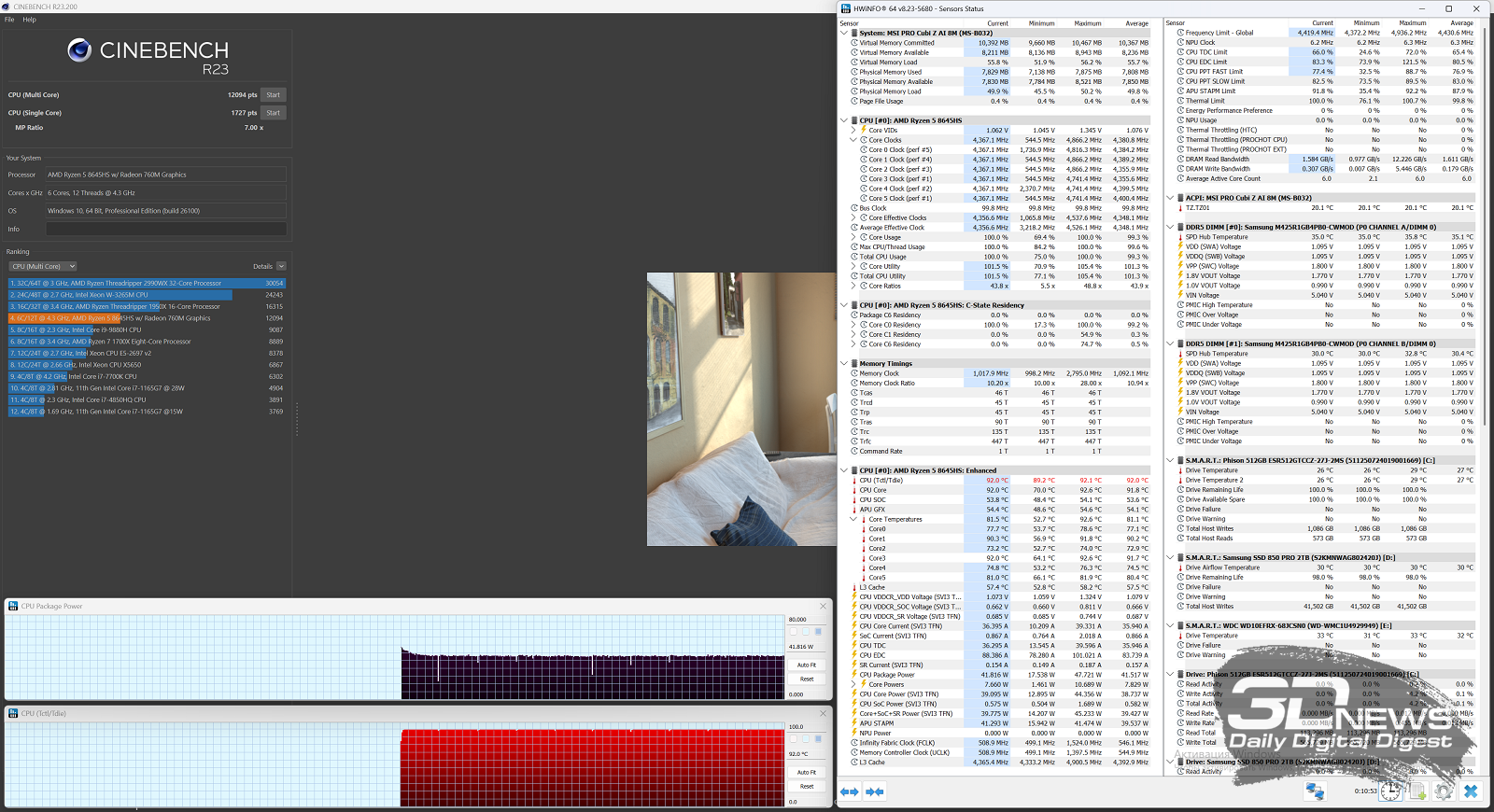Select white swatch in CPU (Tctl/Tdie) graph
1494x812 pixels.
(794, 738)
